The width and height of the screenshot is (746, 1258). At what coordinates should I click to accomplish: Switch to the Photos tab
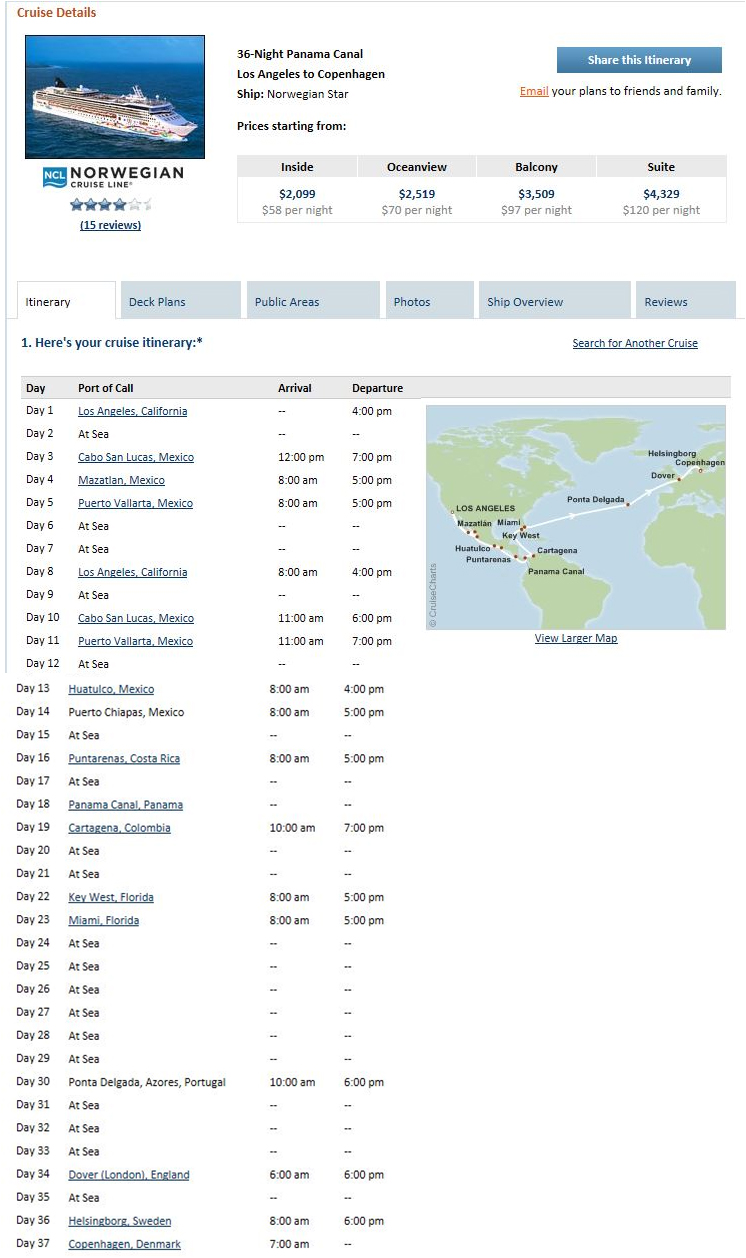point(430,301)
